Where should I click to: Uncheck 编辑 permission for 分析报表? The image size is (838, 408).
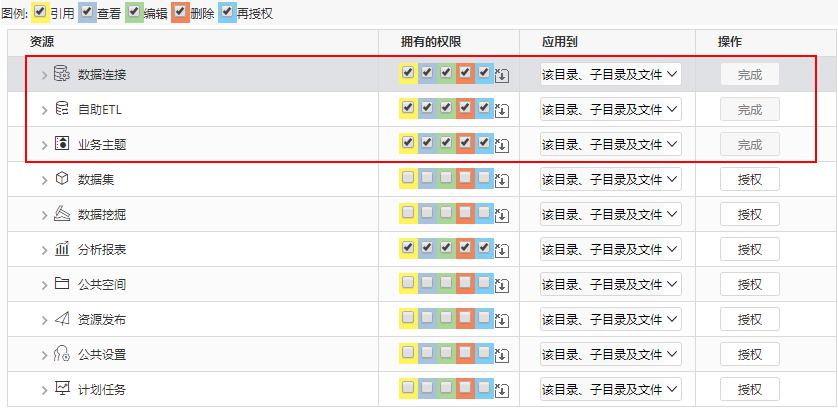446,247
